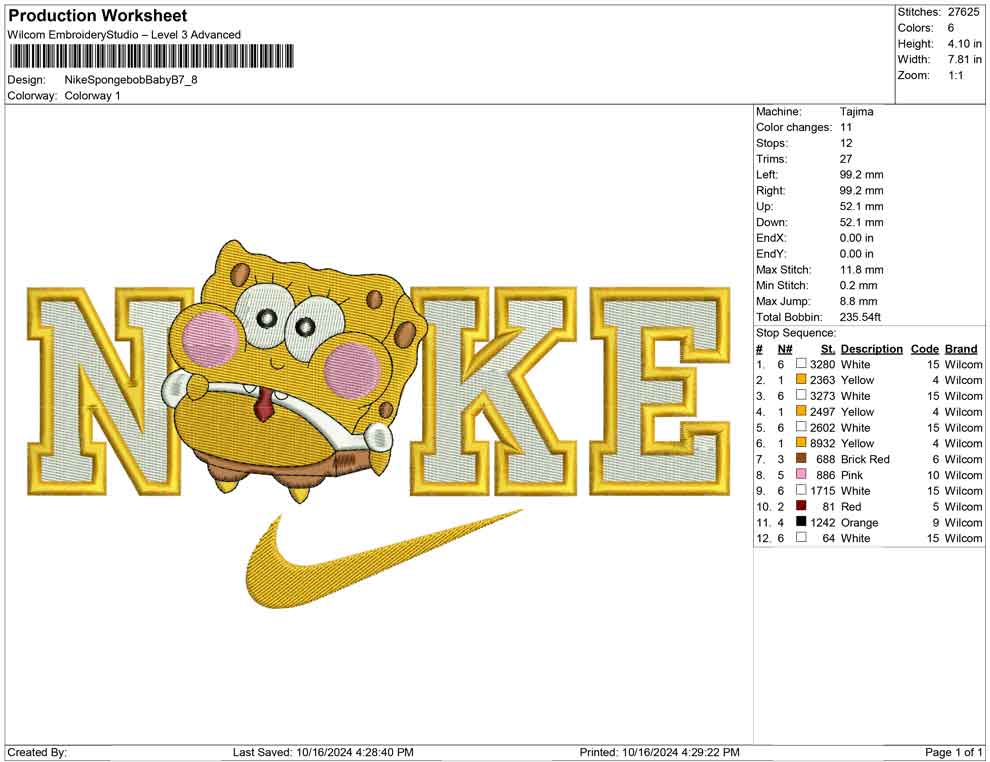Click the 'Stop Sequence:' heading
Screen dimensions: 990x762
coord(796,333)
